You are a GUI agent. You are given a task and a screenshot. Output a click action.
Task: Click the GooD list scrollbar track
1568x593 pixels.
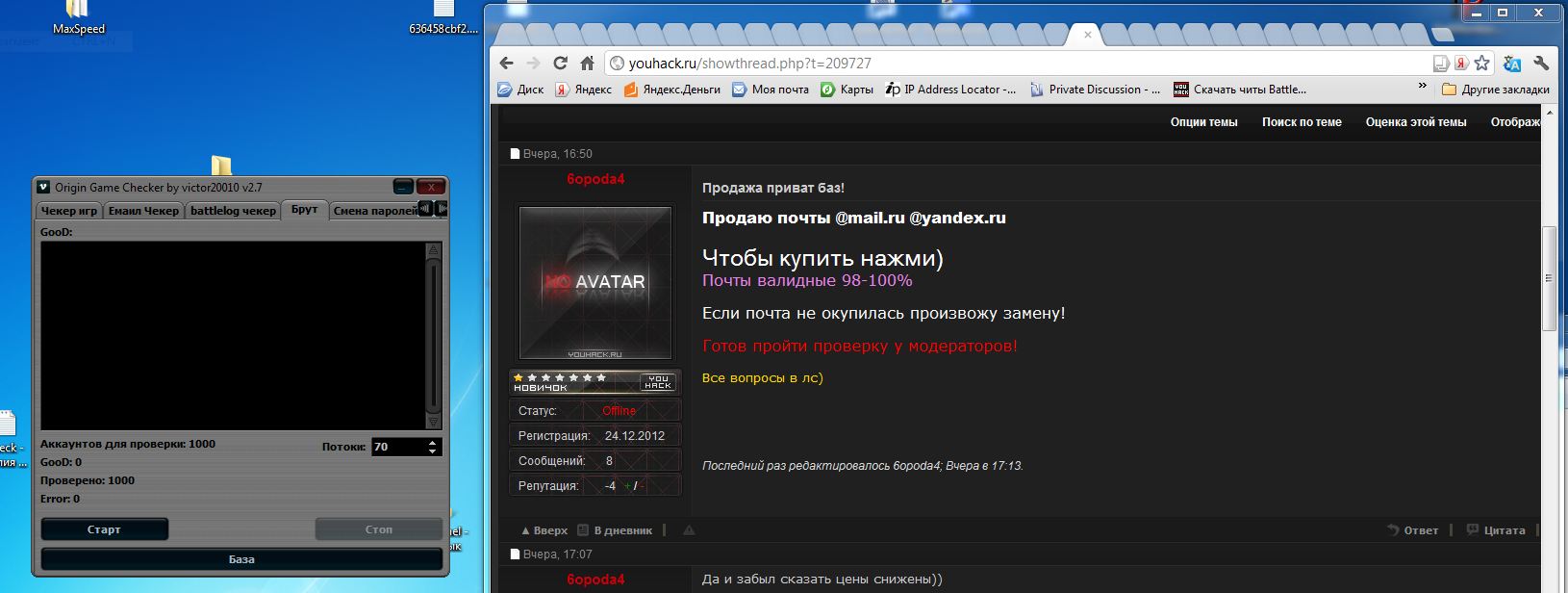click(x=433, y=336)
